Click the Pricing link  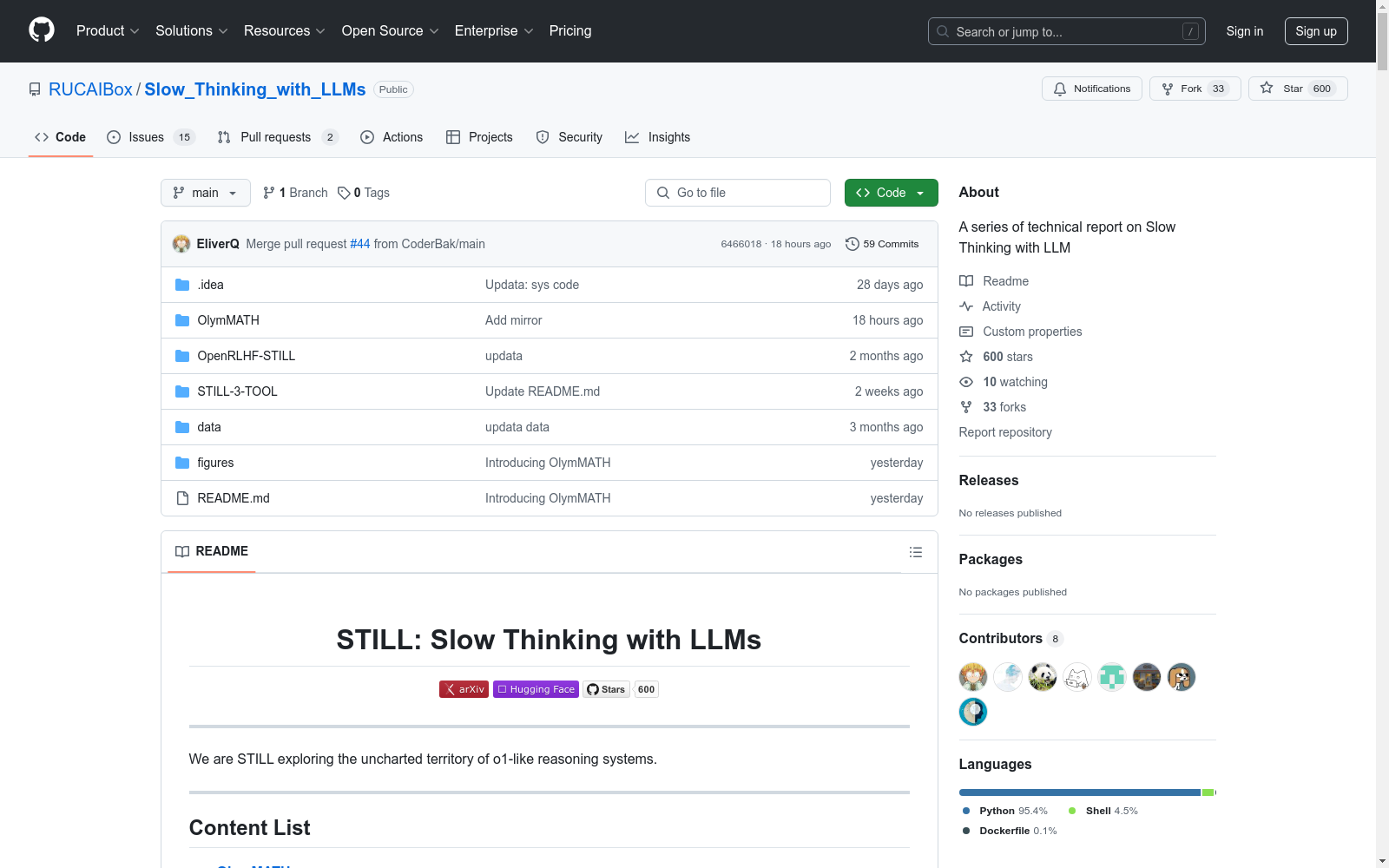tap(570, 31)
